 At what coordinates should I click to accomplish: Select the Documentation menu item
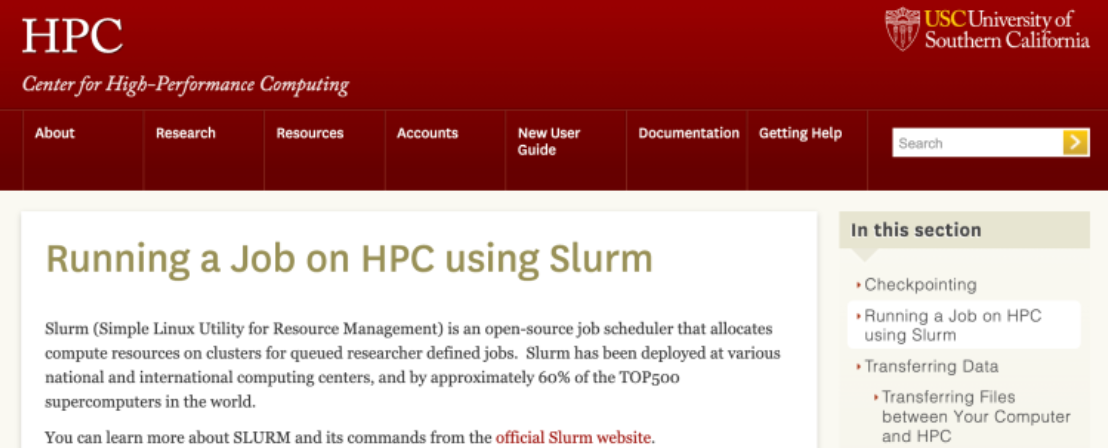[x=688, y=133]
